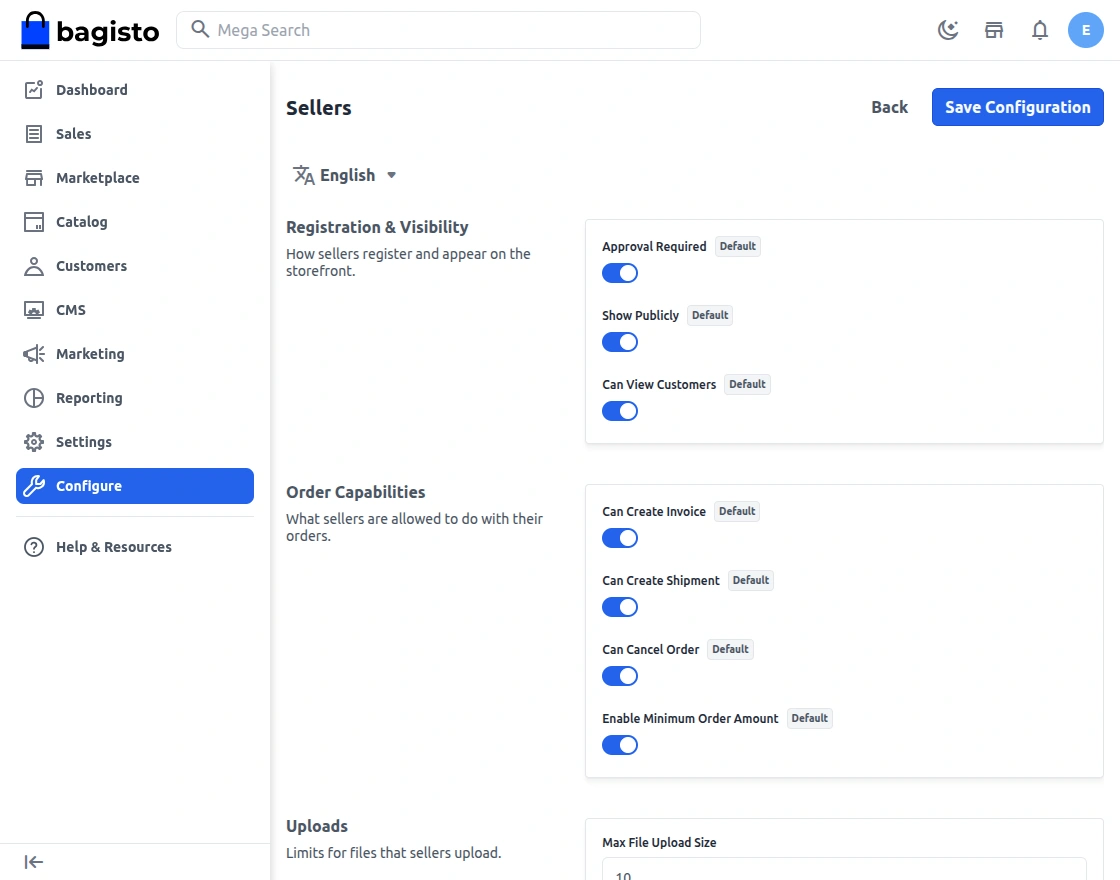
Task: Click the Back button
Action: [x=889, y=107]
